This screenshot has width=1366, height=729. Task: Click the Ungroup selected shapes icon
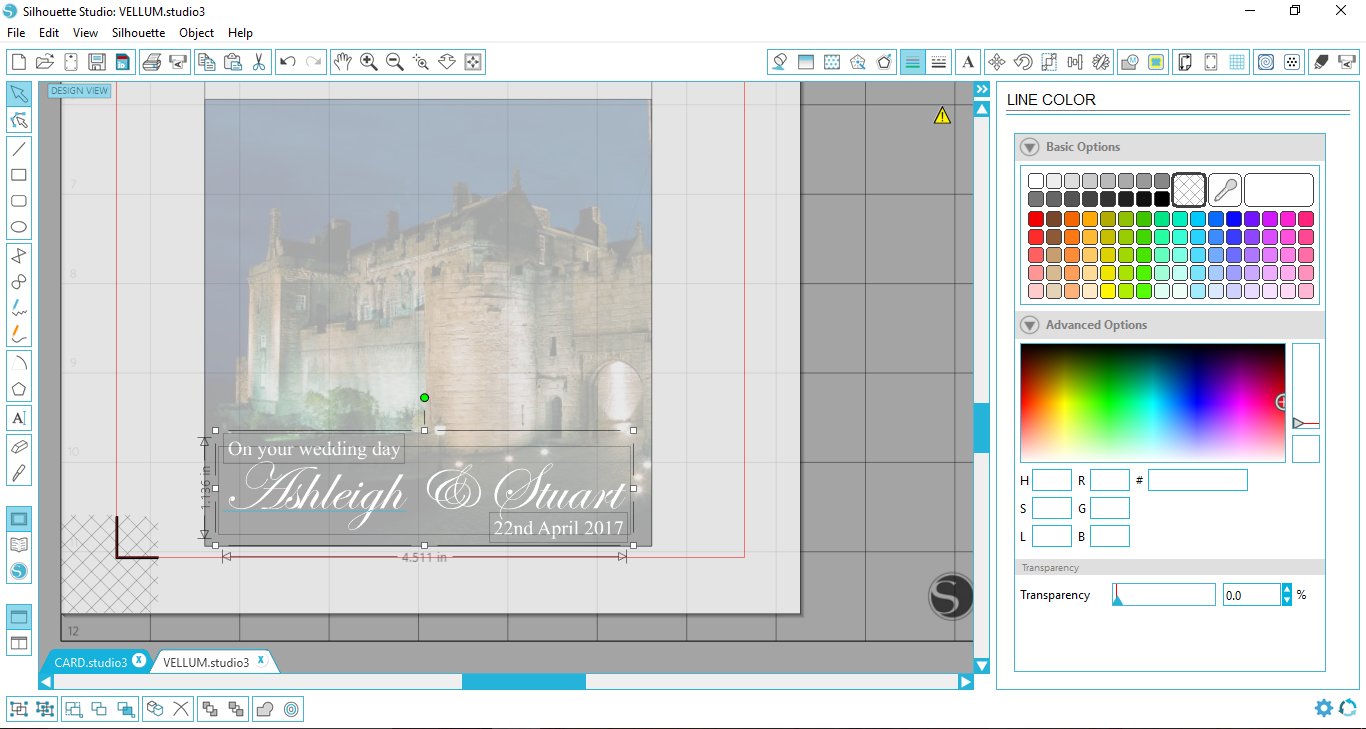tap(45, 709)
